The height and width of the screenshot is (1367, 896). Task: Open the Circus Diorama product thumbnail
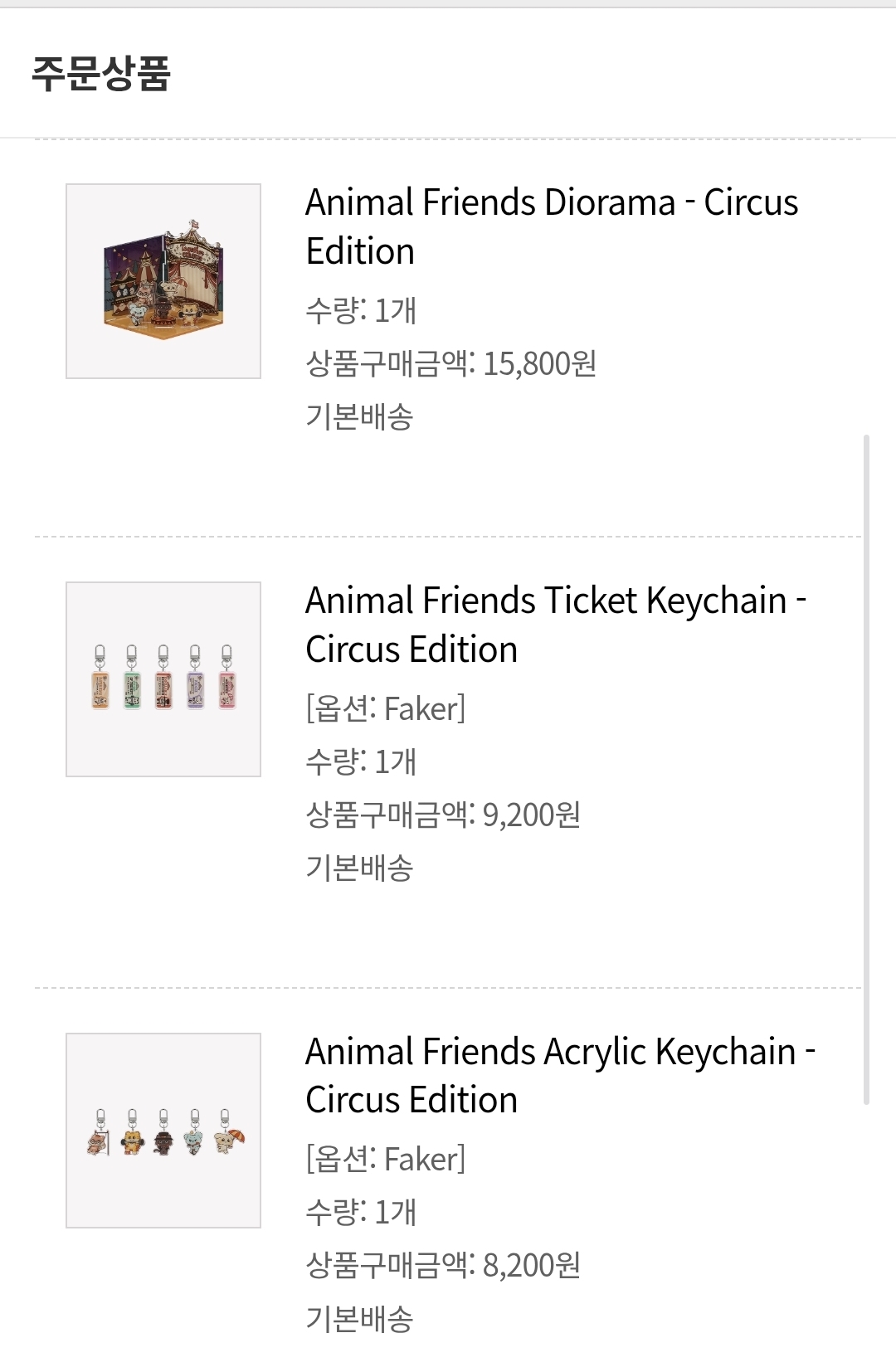click(163, 281)
